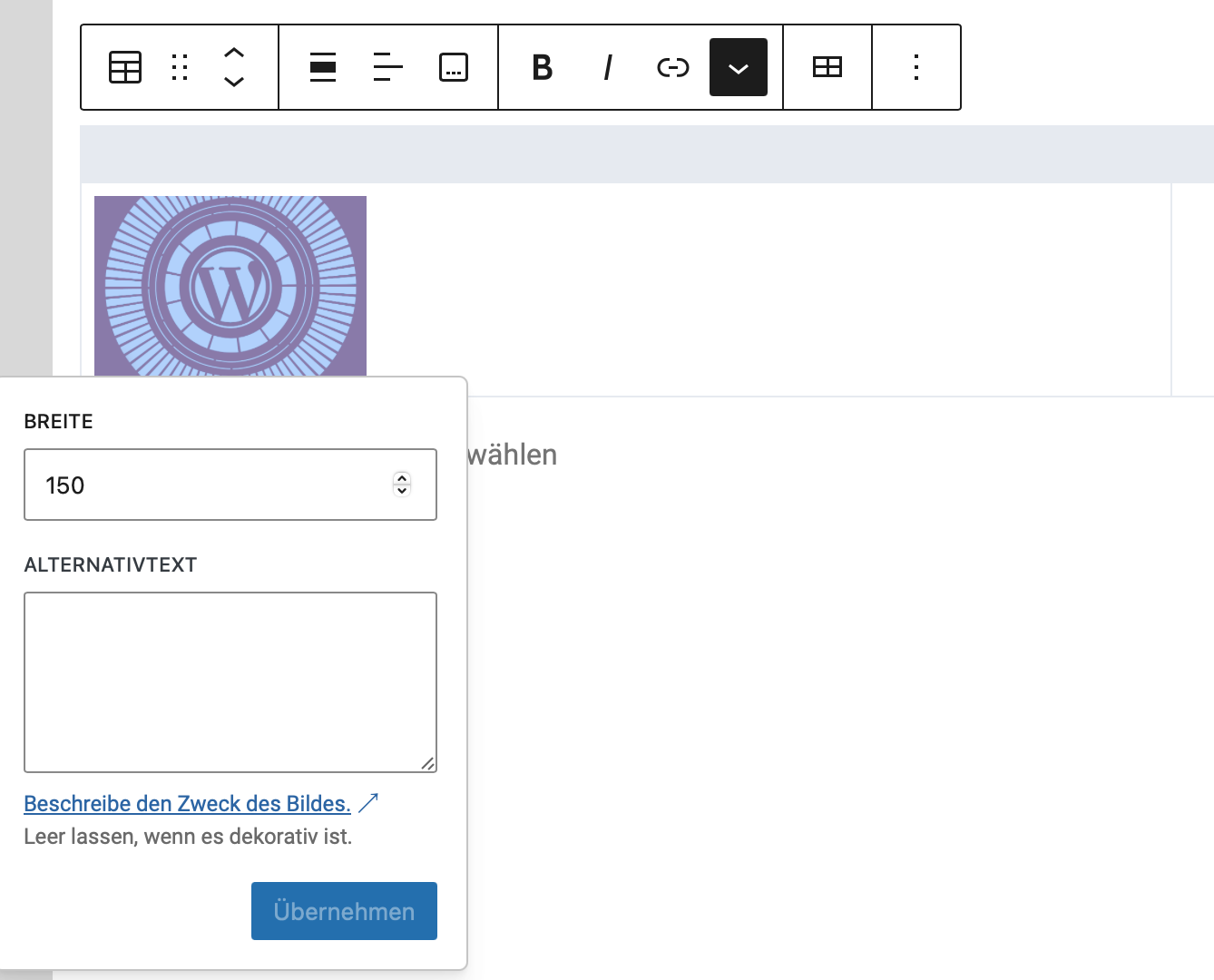This screenshot has width=1214, height=980.
Task: Click the Übernehmen button
Action: pos(344,911)
